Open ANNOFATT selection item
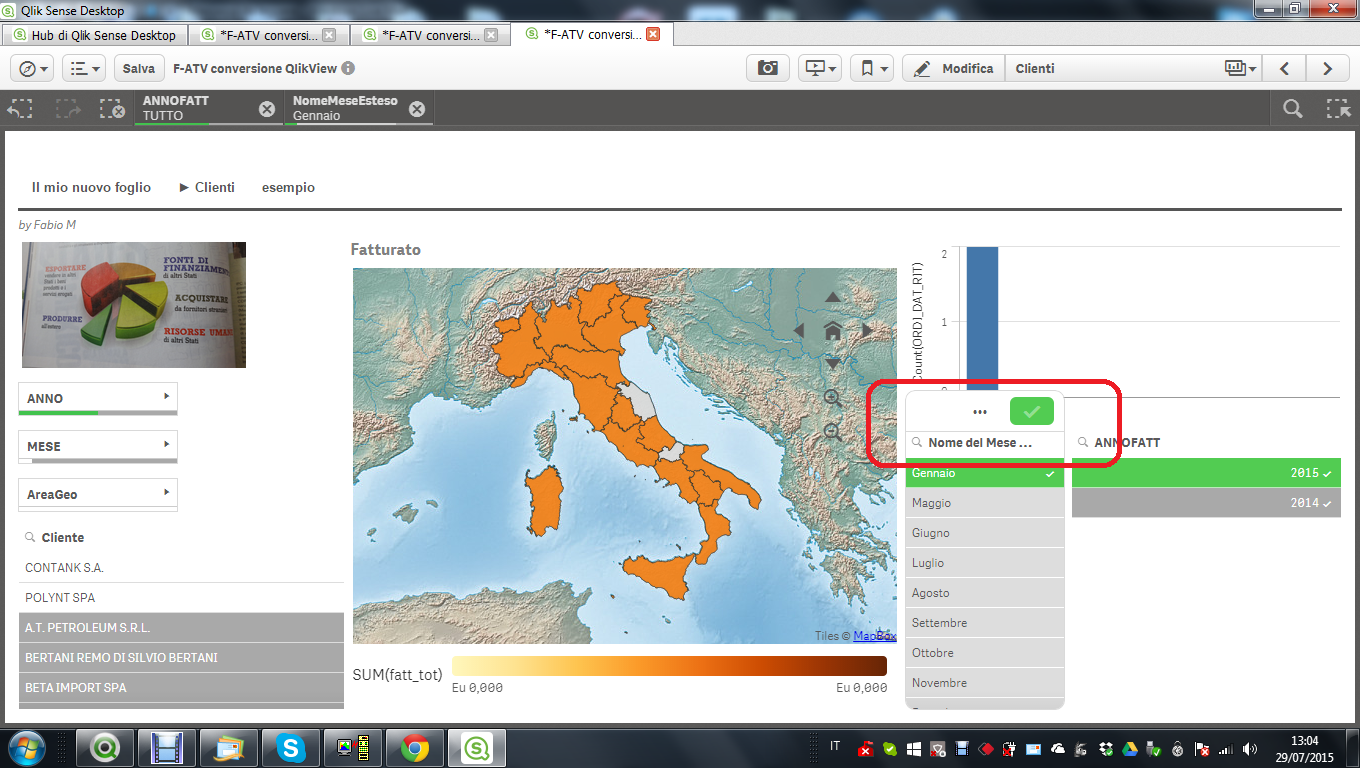The height and width of the screenshot is (768, 1360). (x=196, y=108)
